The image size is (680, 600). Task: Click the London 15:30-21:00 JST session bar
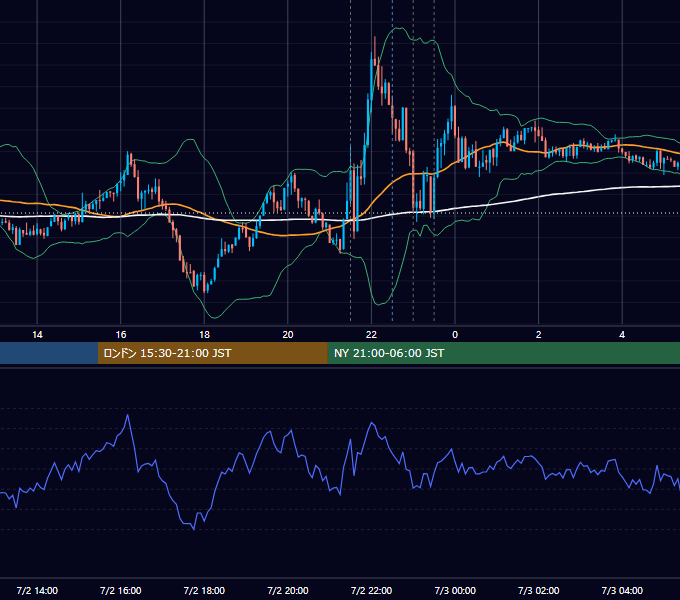click(x=212, y=353)
